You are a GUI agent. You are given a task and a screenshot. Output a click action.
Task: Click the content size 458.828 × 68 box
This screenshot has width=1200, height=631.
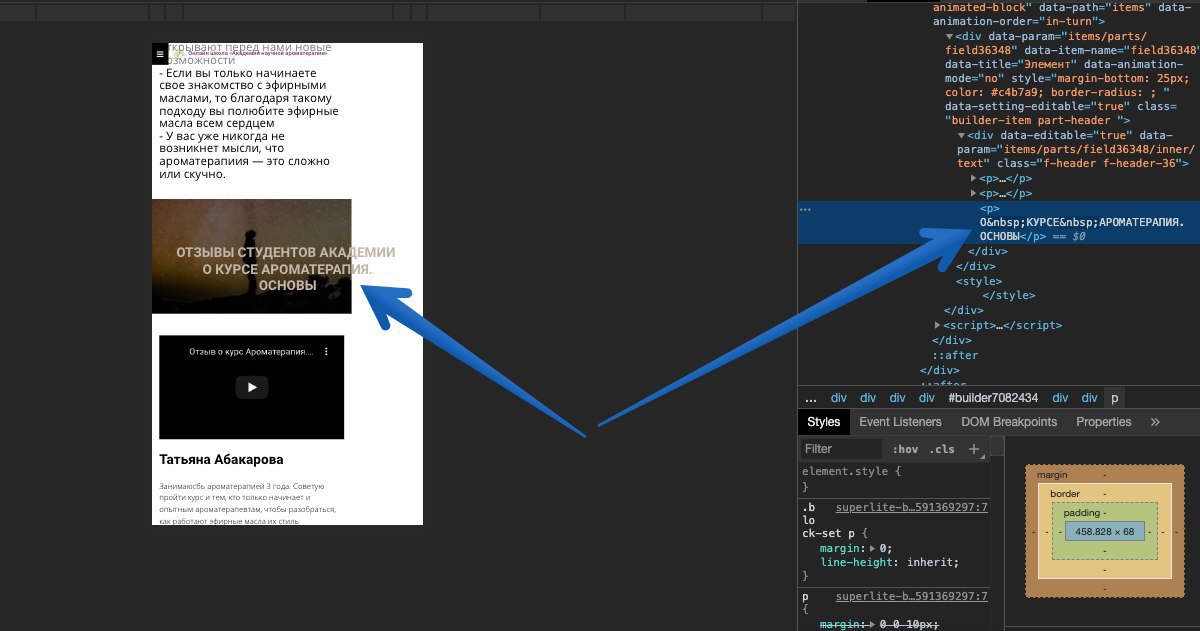click(x=1104, y=532)
